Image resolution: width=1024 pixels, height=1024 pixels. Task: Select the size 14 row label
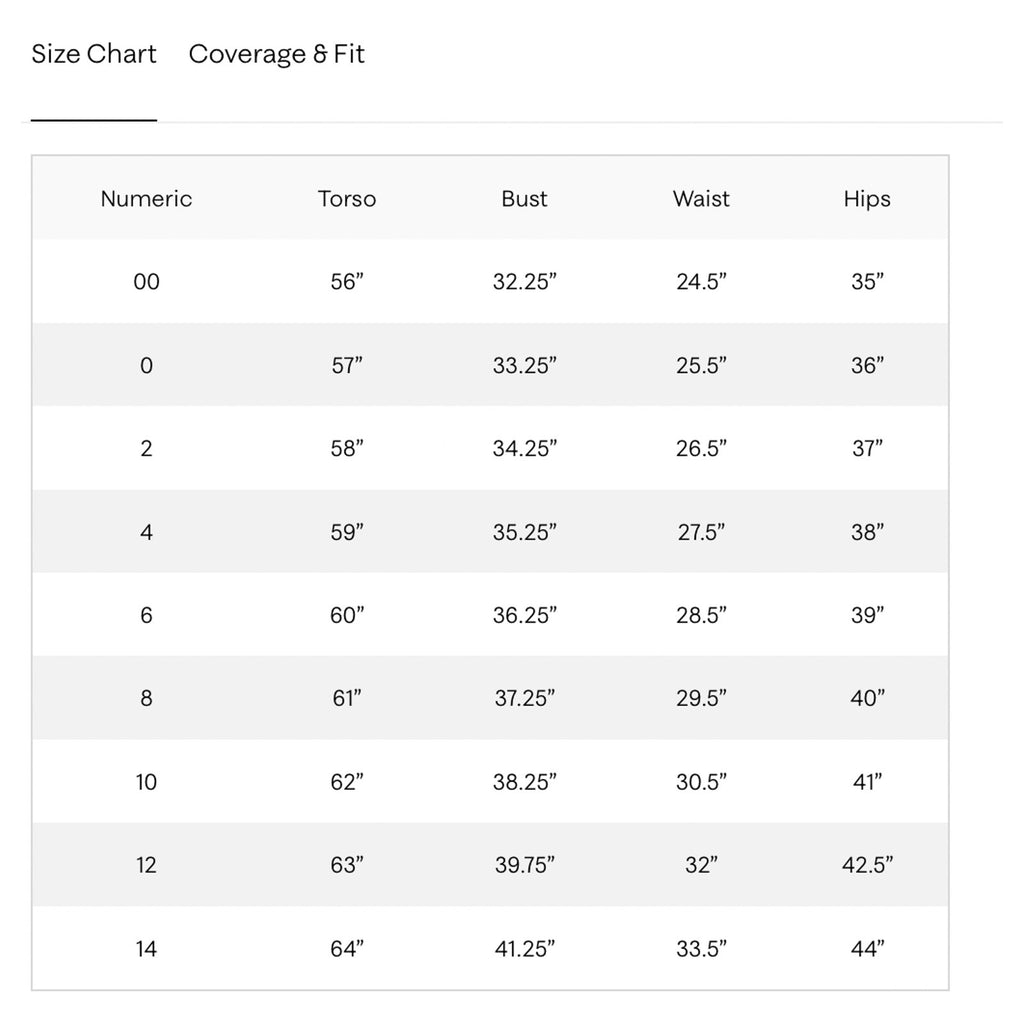pyautogui.click(x=146, y=948)
